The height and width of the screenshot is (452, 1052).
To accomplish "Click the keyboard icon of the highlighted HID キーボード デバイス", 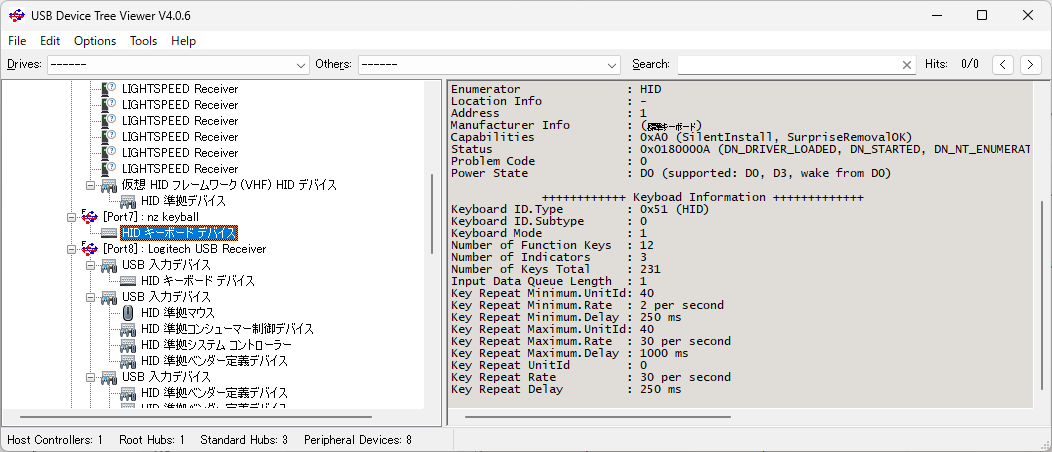I will pyautogui.click(x=109, y=233).
